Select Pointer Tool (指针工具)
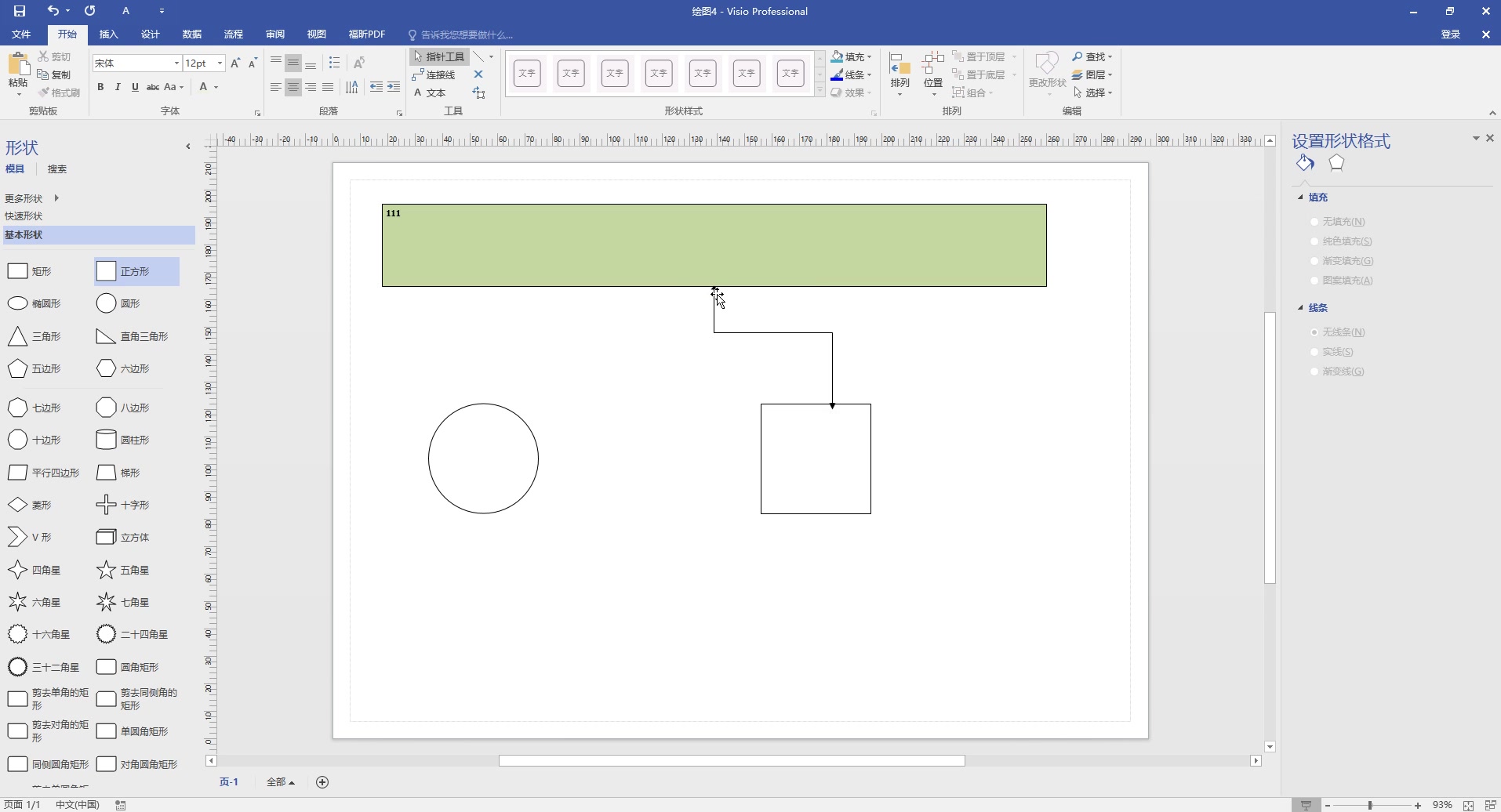1501x812 pixels. tap(439, 56)
